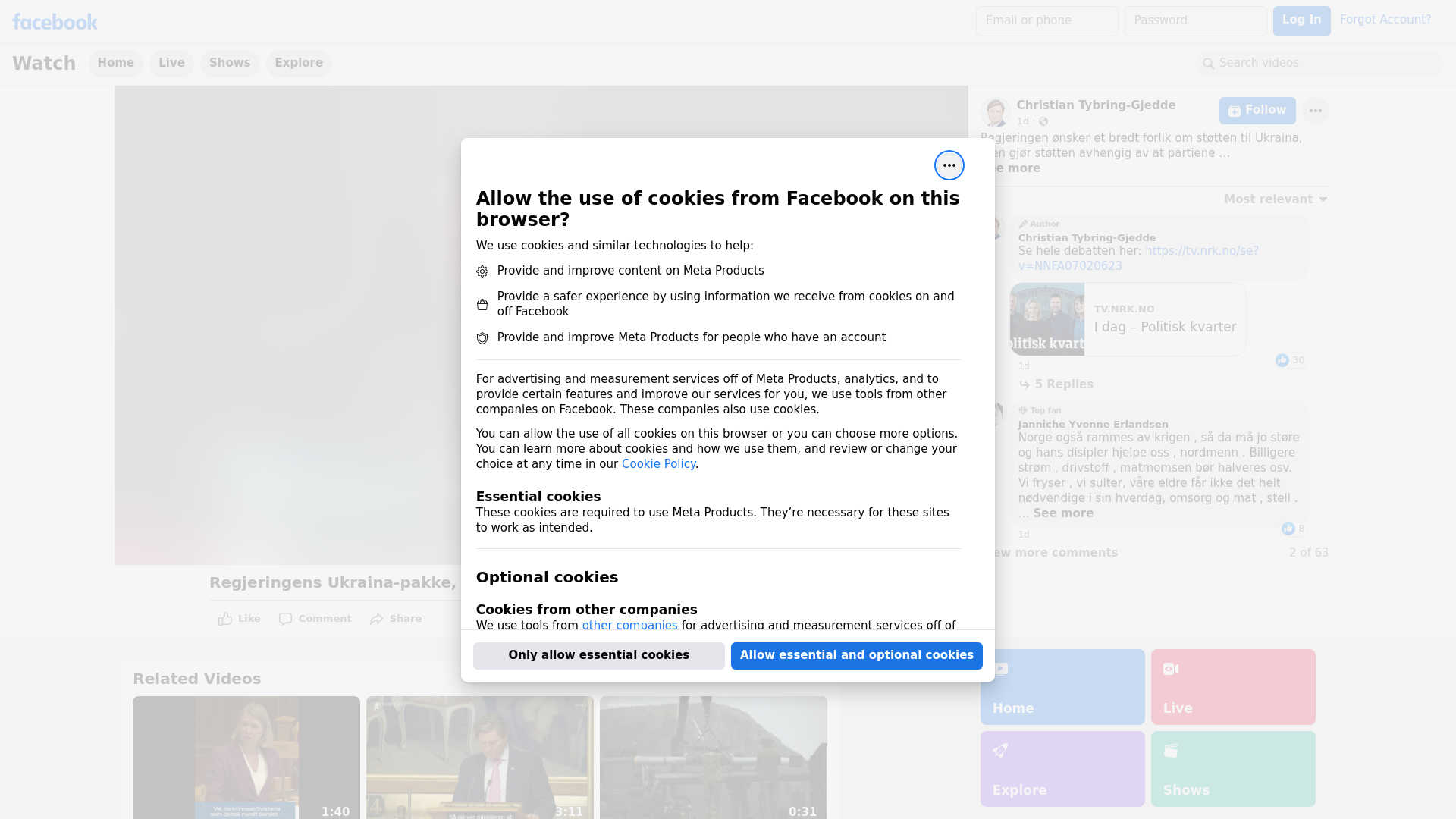Open the other companies link
This screenshot has width=1456, height=819.
629,626
